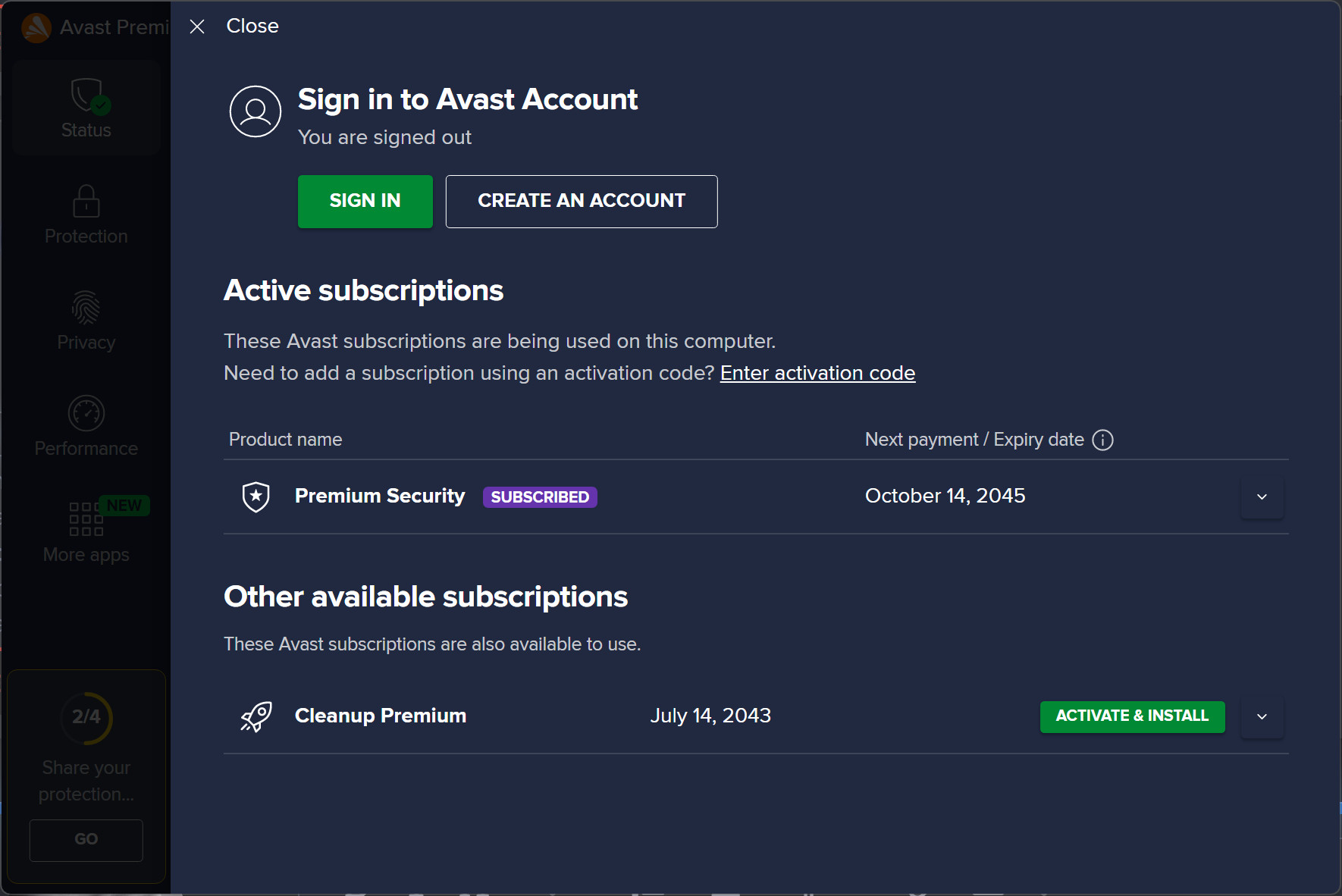The height and width of the screenshot is (896, 1342).
Task: Click the Avast logo icon
Action: click(x=36, y=28)
